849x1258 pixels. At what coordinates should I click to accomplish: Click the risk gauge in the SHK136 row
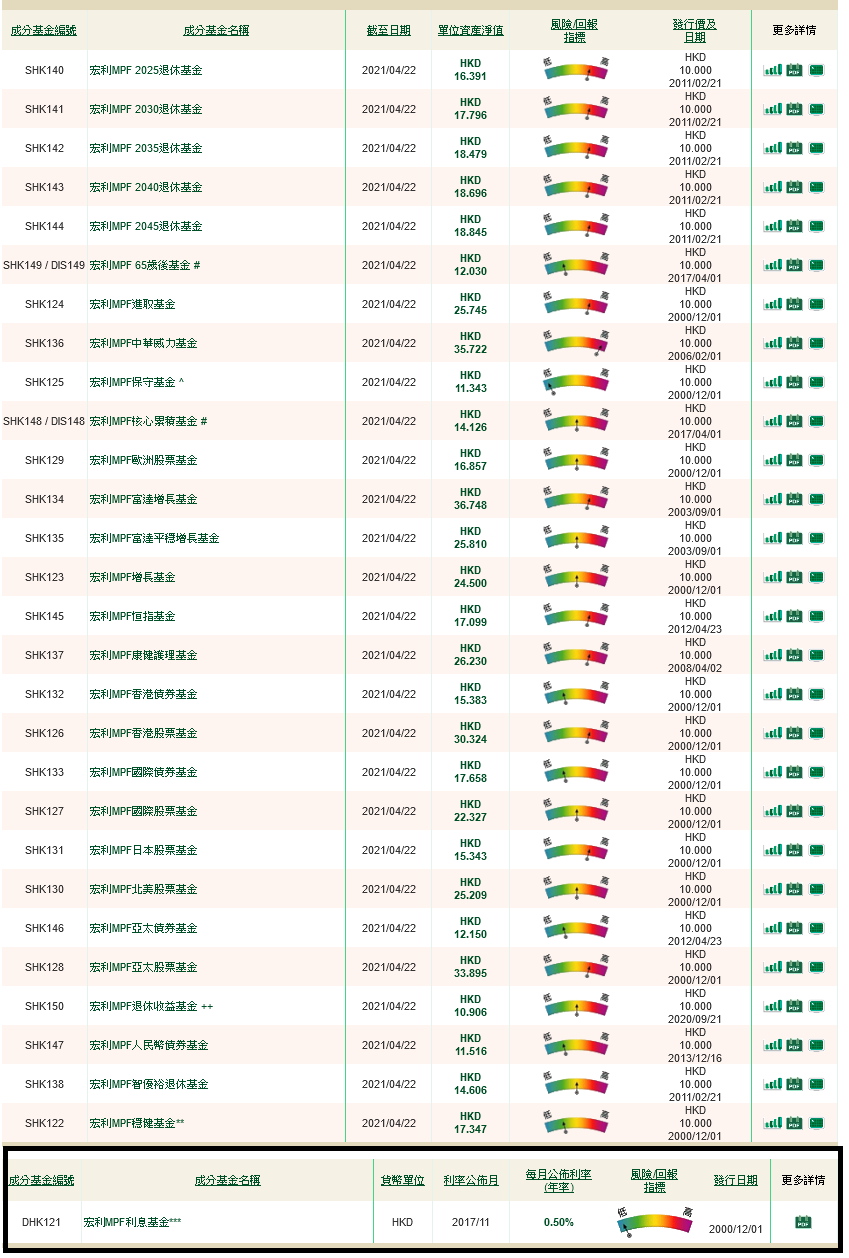pos(576,343)
